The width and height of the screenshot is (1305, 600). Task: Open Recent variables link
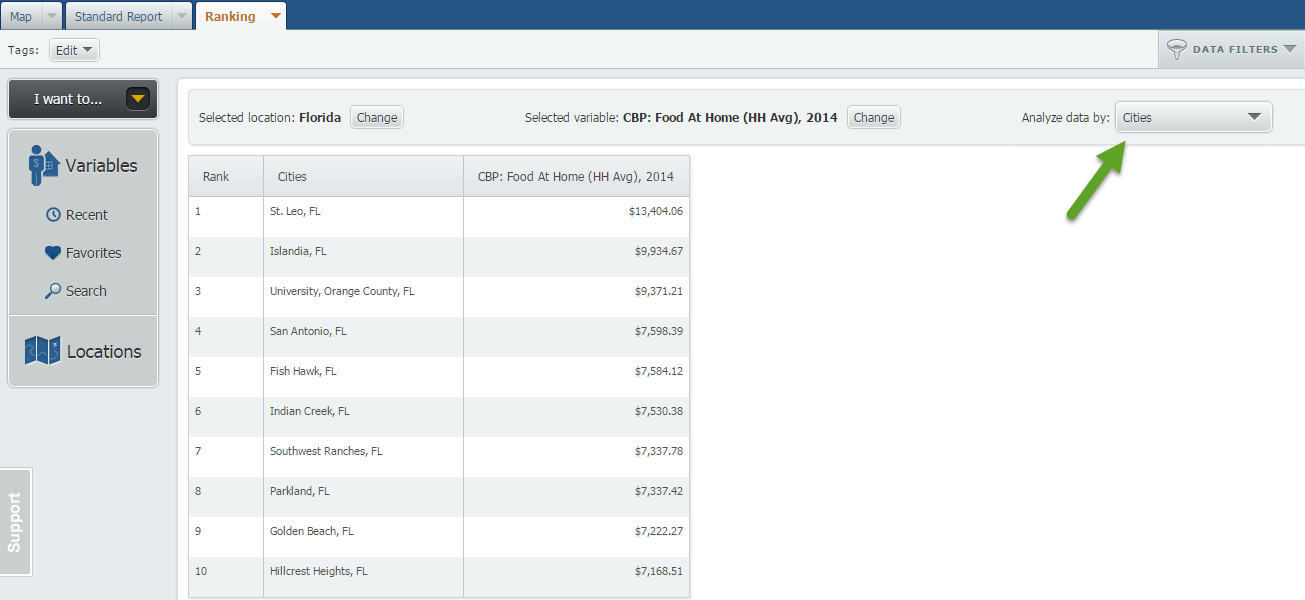tap(87, 215)
